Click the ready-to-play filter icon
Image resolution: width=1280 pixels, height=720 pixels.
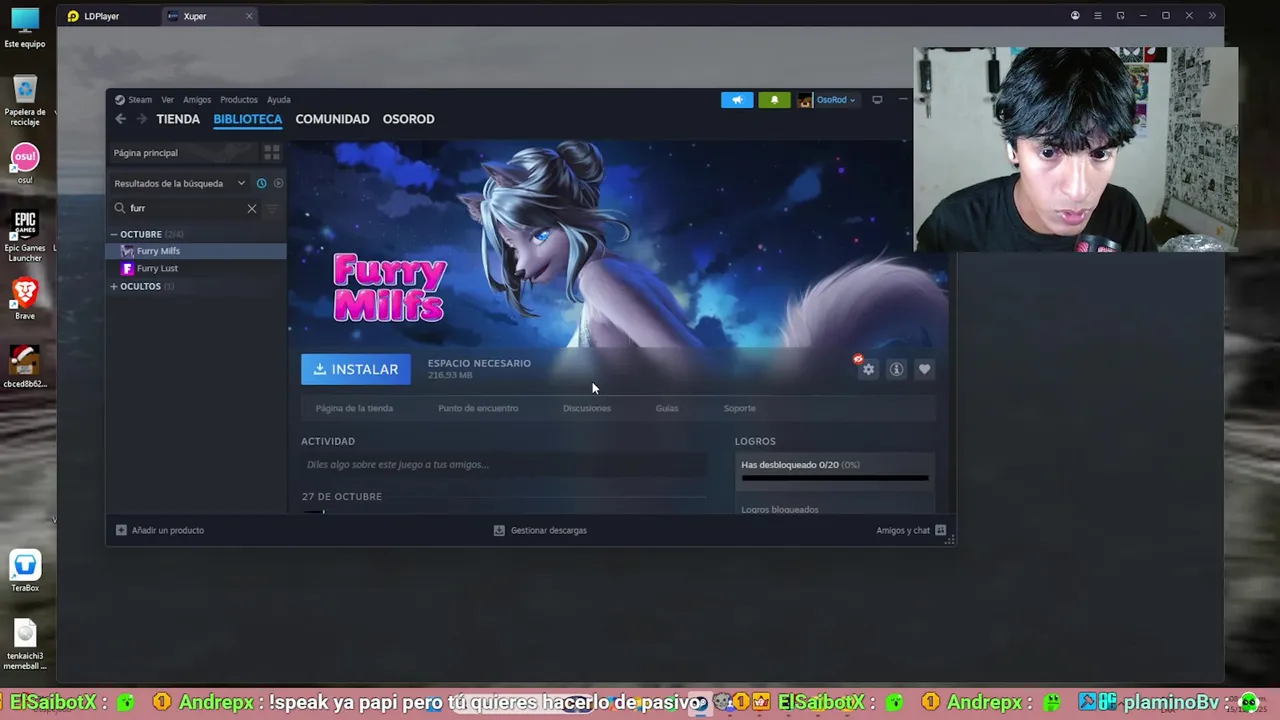click(278, 183)
